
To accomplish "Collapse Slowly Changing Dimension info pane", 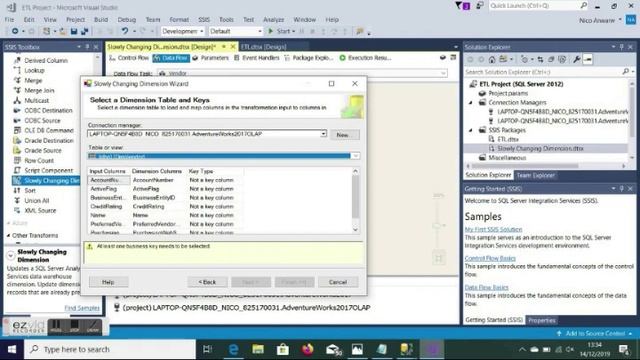I will (x=11, y=256).
